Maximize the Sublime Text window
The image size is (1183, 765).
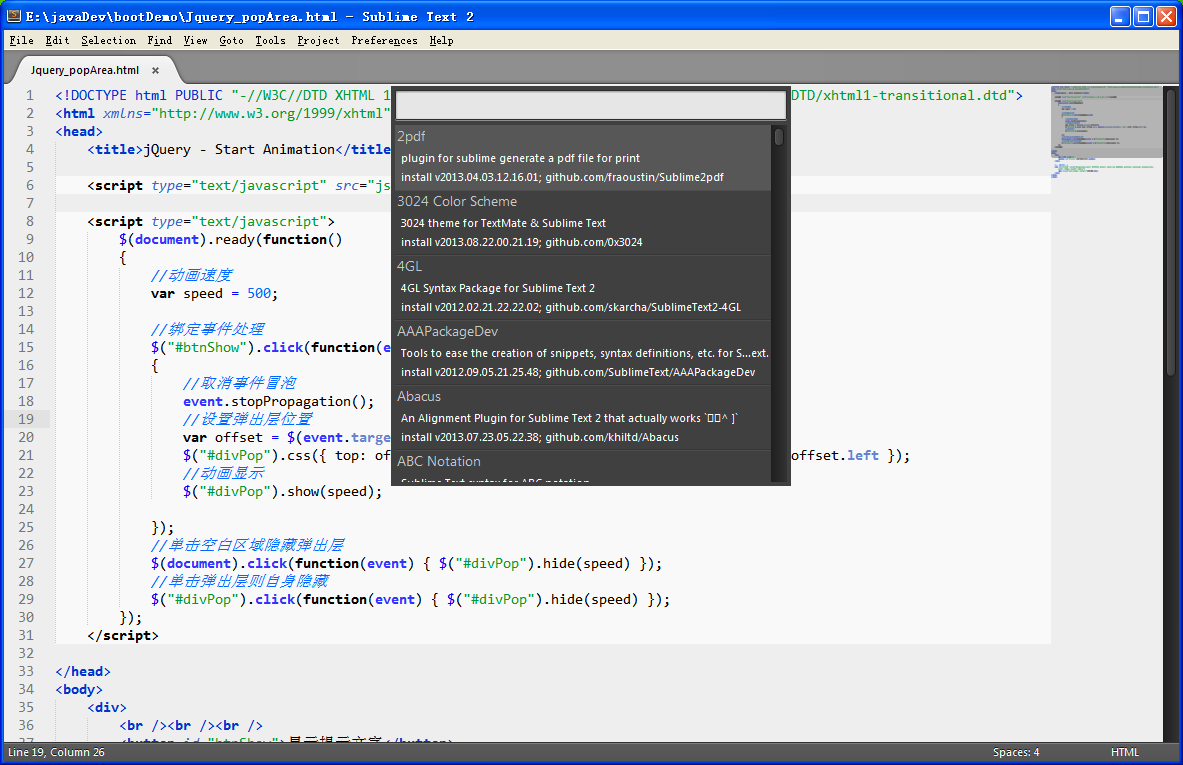(1144, 17)
